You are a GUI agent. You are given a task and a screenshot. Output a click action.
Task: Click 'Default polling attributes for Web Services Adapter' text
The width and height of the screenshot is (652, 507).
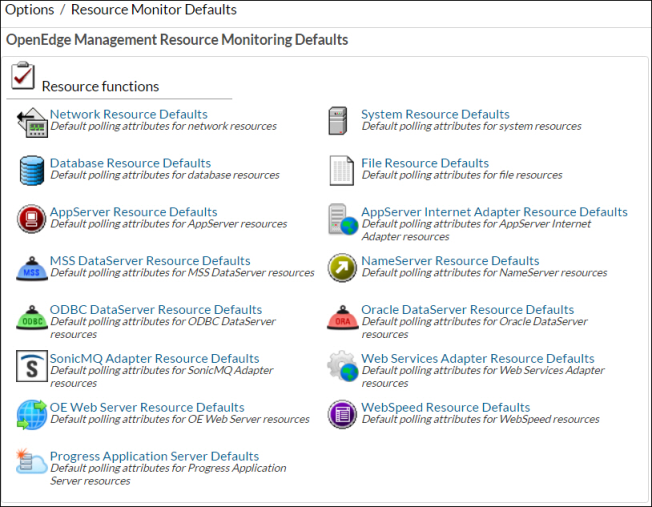tap(483, 370)
